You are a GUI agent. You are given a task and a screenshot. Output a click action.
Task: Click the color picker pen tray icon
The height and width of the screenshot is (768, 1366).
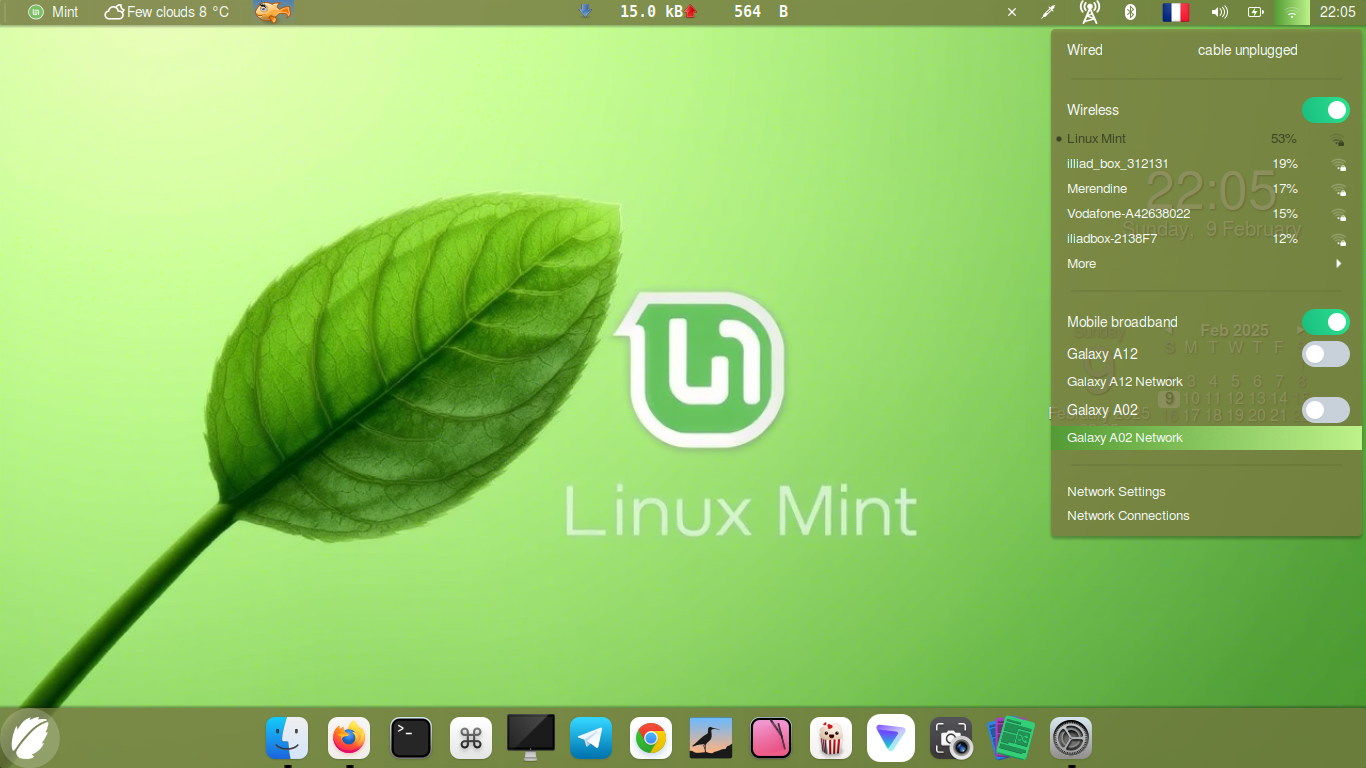pyautogui.click(x=1049, y=12)
